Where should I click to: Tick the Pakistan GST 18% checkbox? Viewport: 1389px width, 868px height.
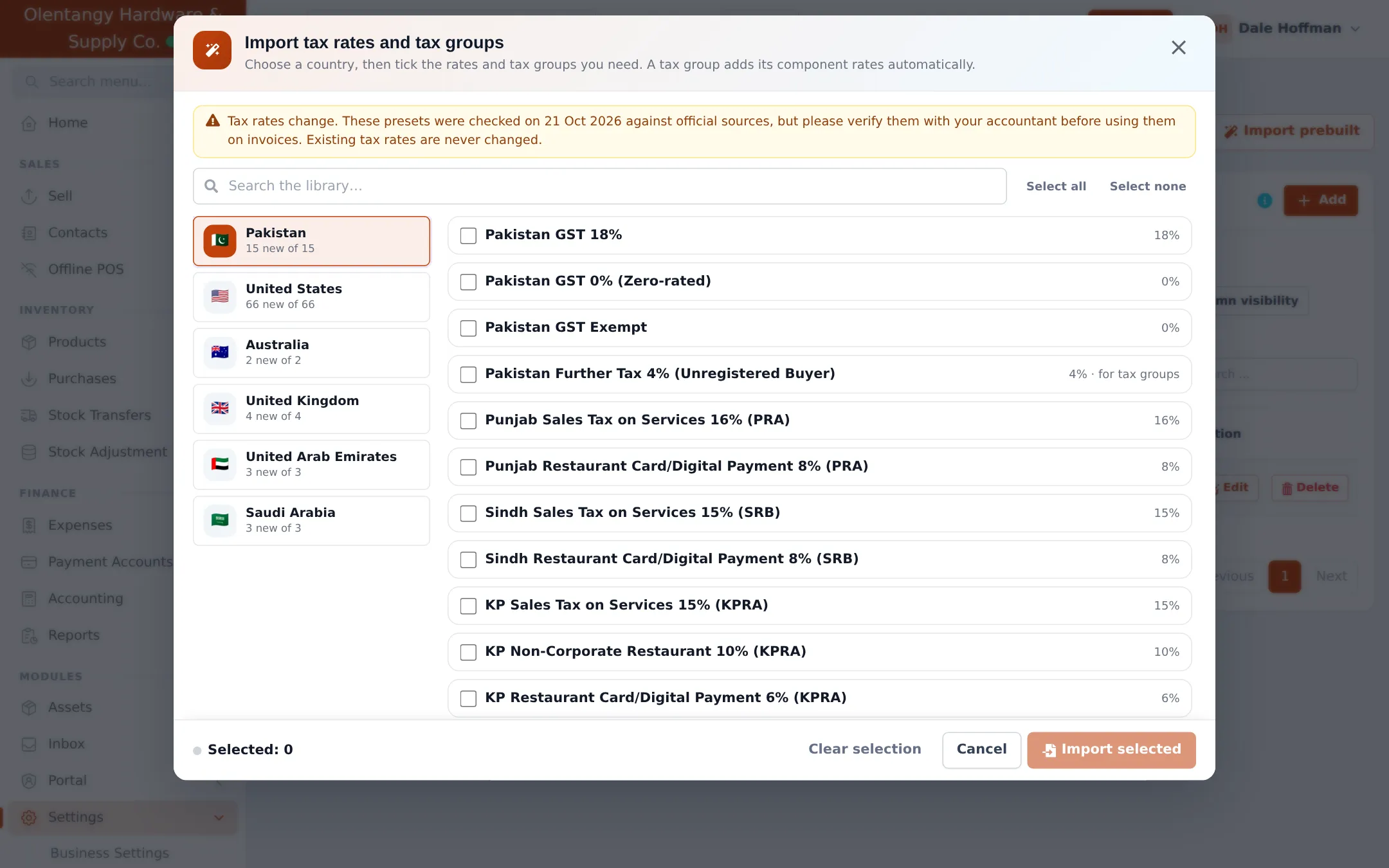click(468, 235)
